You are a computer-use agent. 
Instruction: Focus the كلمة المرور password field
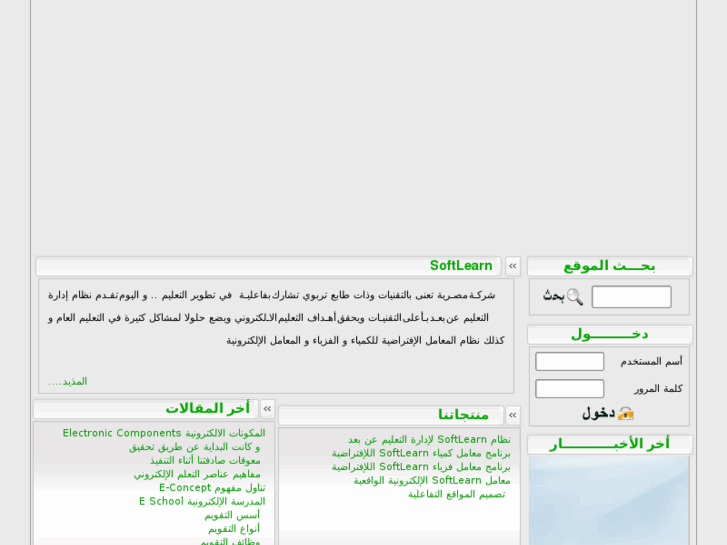[x=569, y=389]
